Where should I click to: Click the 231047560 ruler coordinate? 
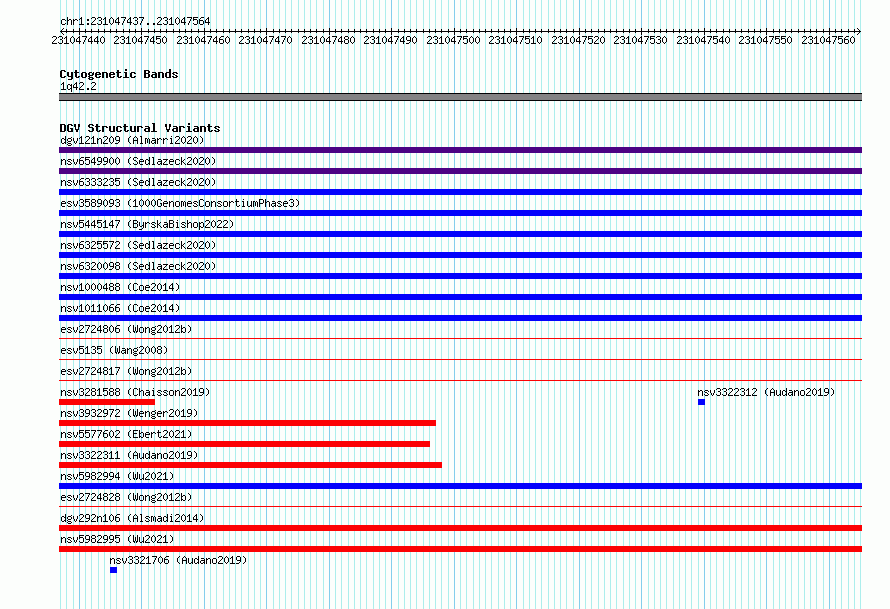click(x=828, y=40)
